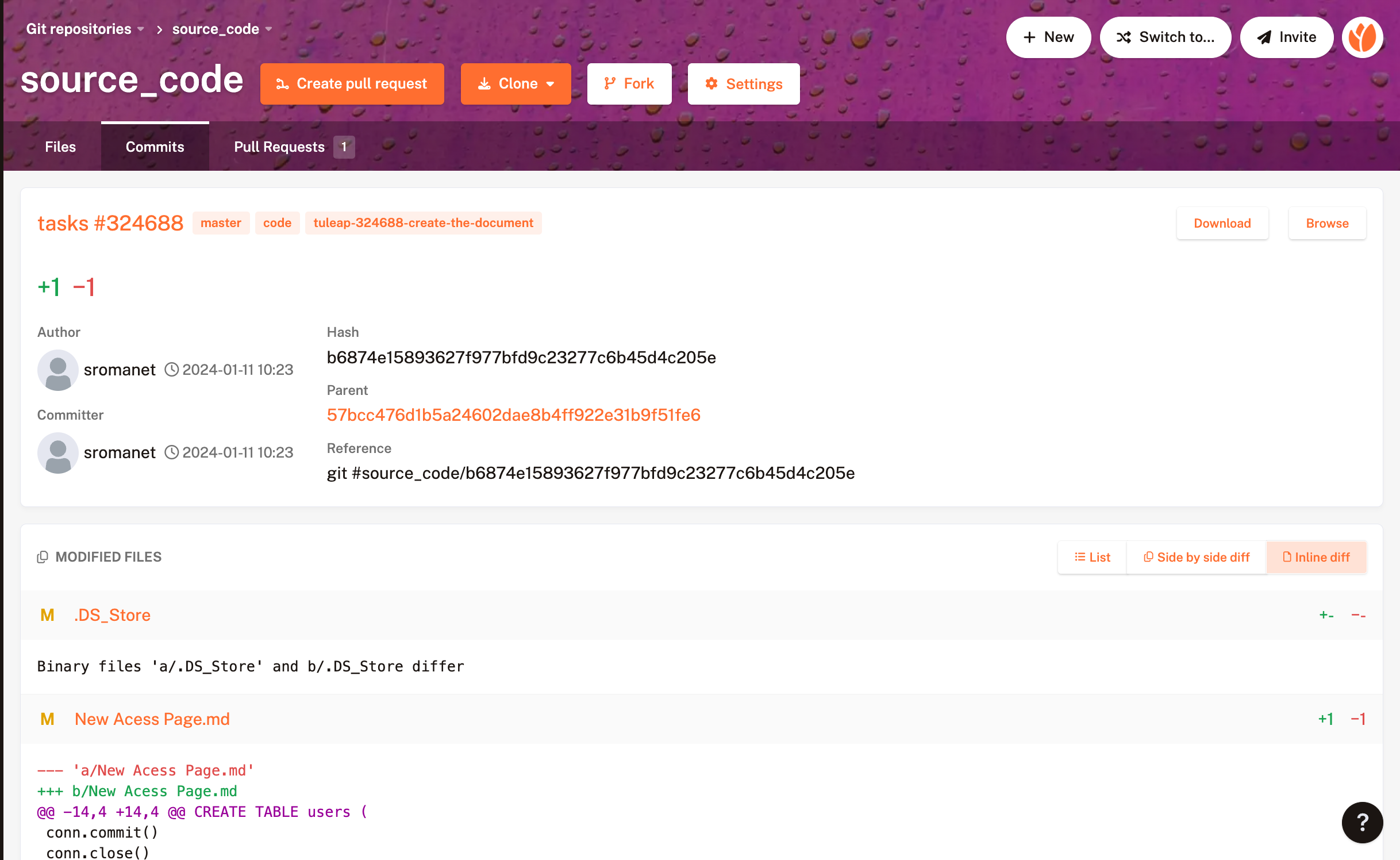Image resolution: width=1400 pixels, height=860 pixels.
Task: Open Settings with the gear icon
Action: point(743,84)
